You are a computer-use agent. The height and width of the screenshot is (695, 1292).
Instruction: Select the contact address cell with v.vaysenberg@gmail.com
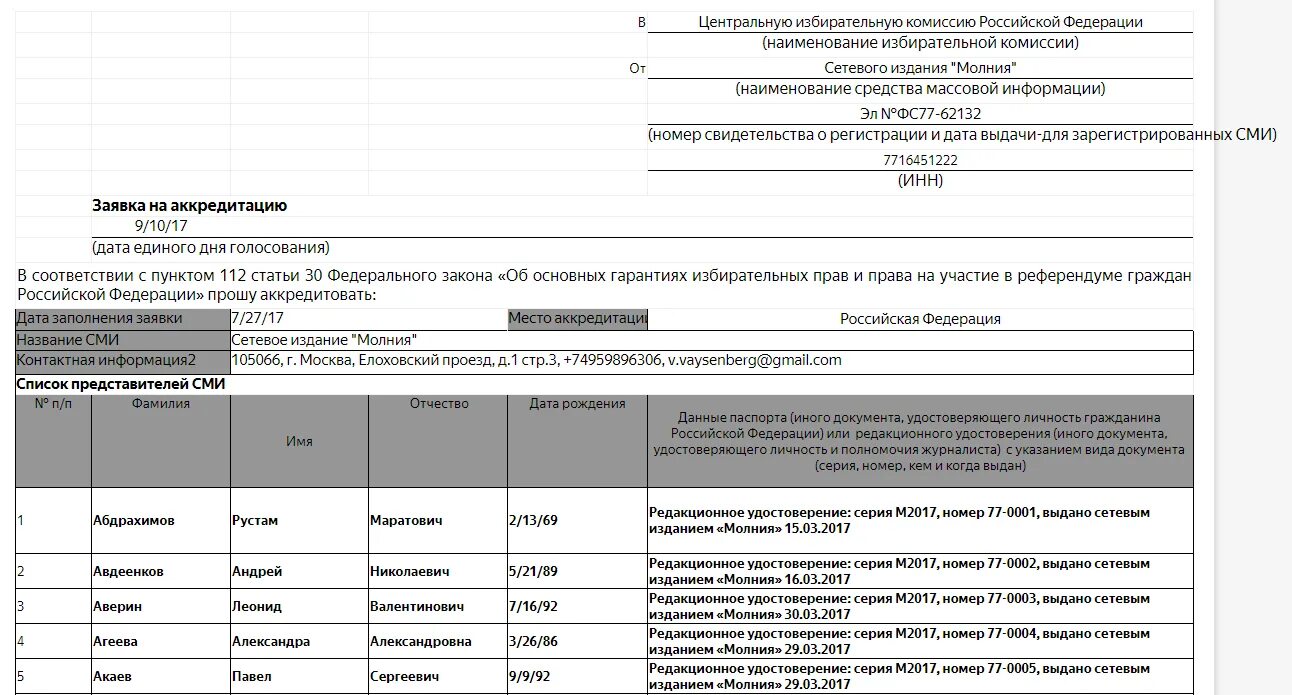pos(711,361)
